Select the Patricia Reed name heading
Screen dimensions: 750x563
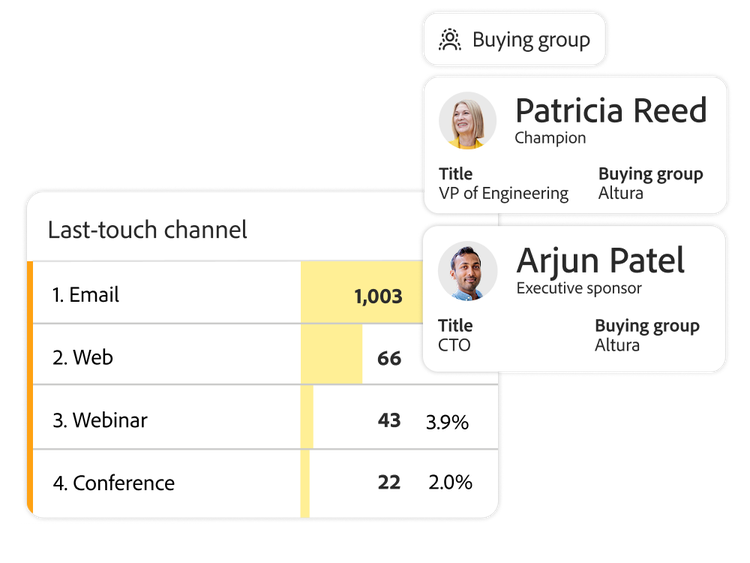pyautogui.click(x=610, y=110)
